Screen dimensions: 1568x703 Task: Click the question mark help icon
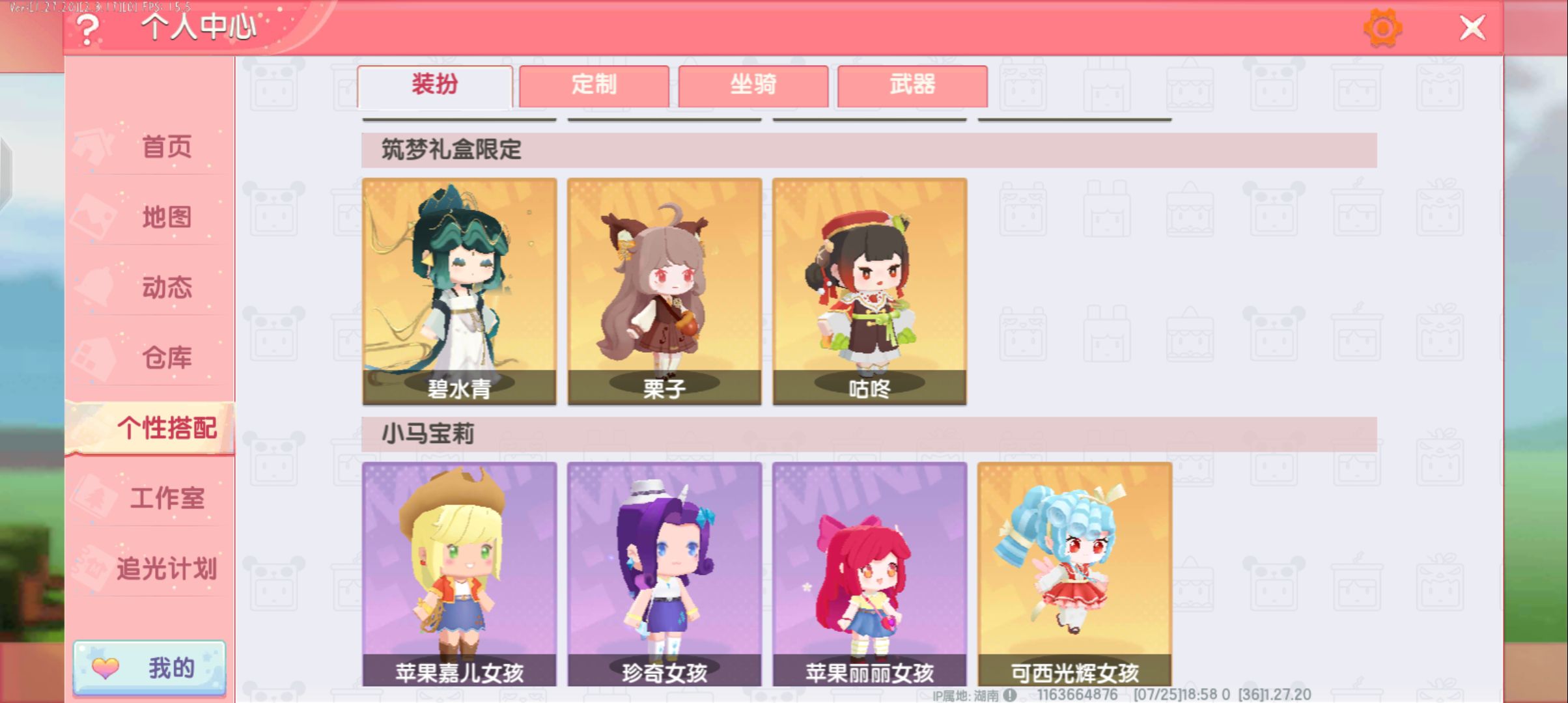(x=88, y=29)
